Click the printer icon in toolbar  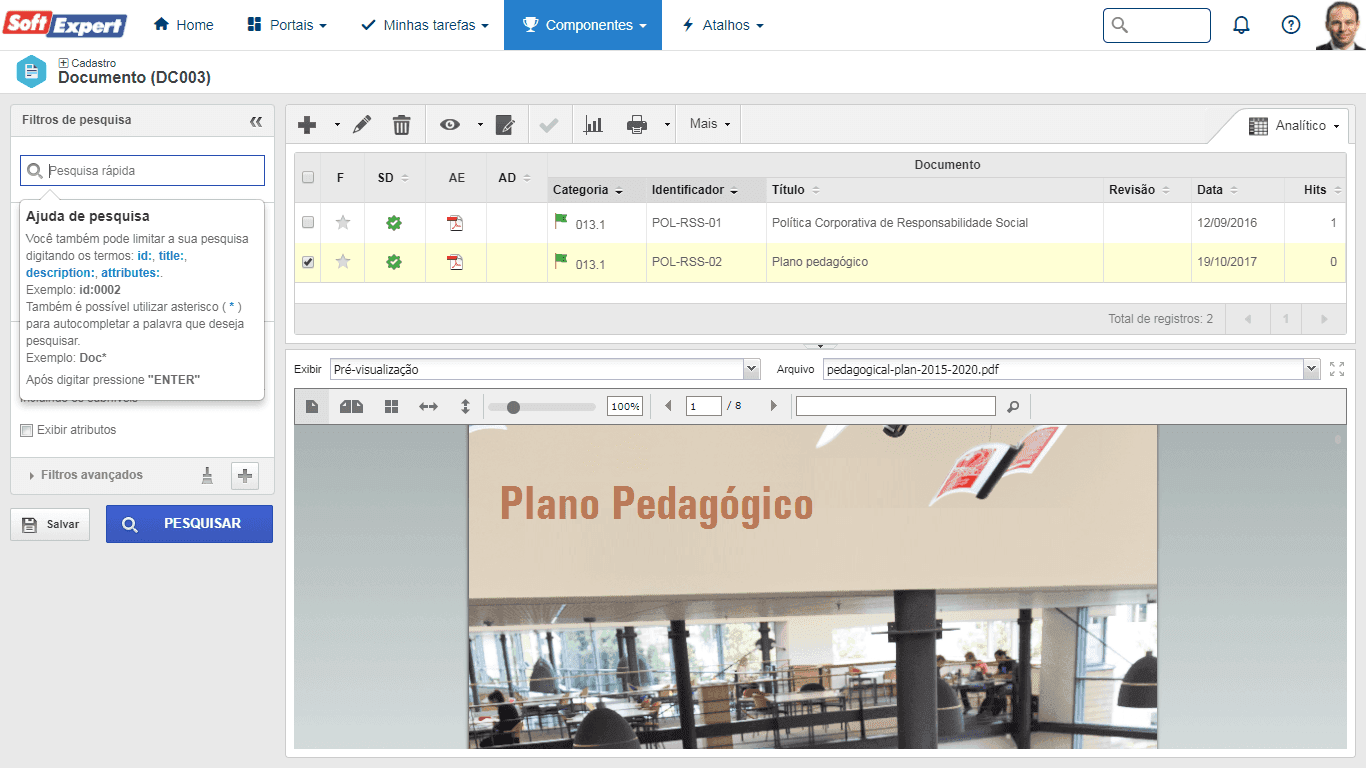click(636, 125)
